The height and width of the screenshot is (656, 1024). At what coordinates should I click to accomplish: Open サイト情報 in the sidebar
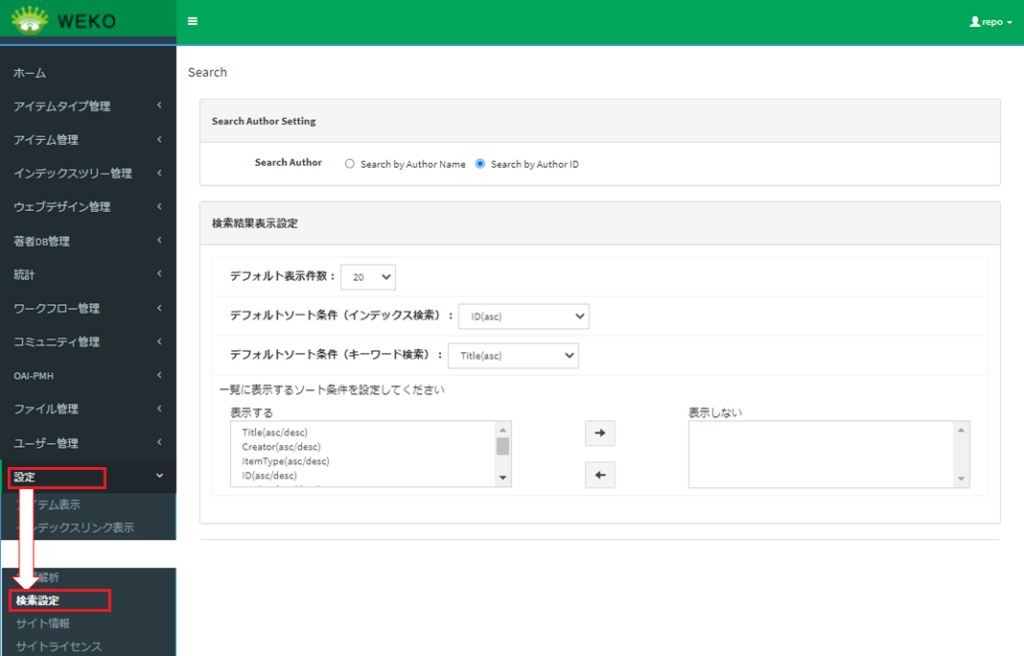(x=43, y=623)
